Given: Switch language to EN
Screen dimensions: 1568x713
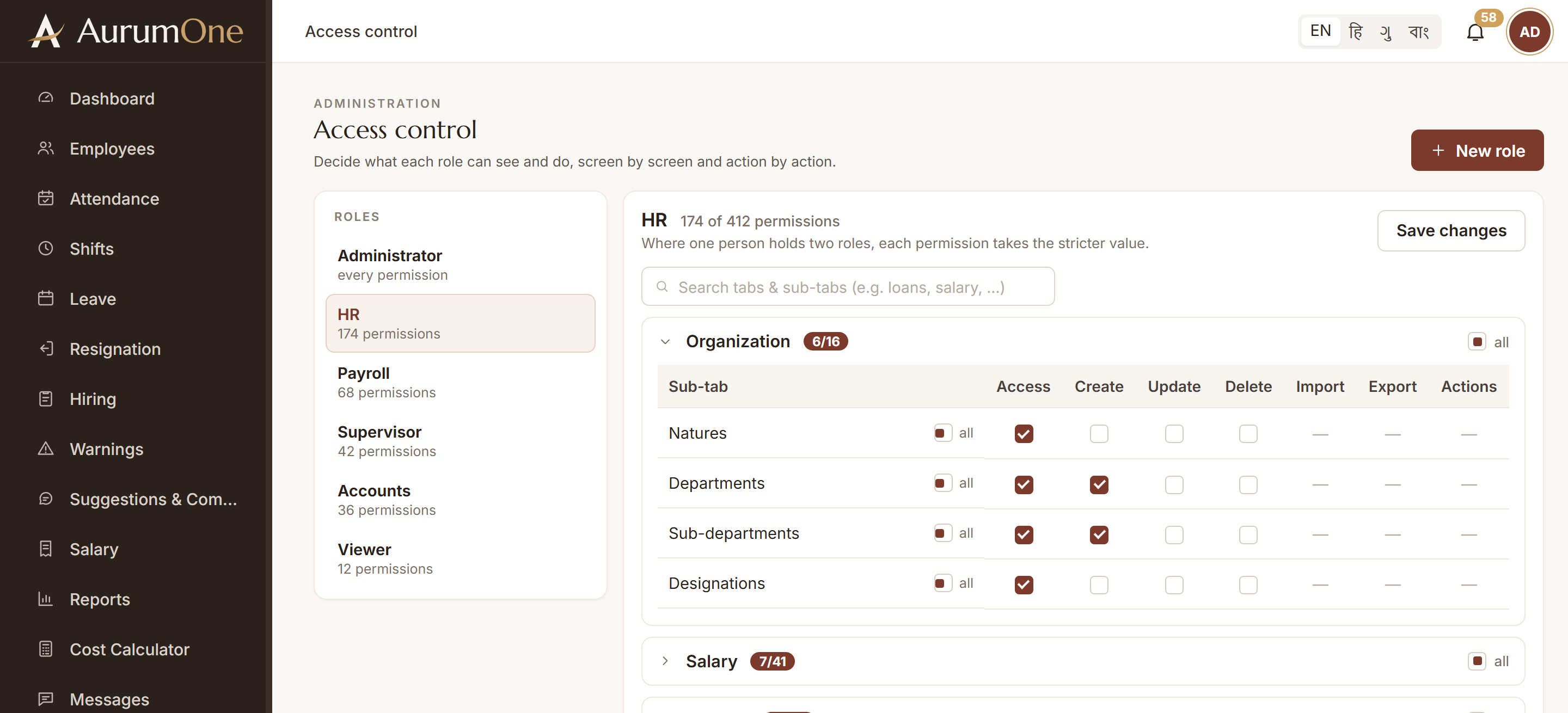Looking at the screenshot, I should (1320, 31).
